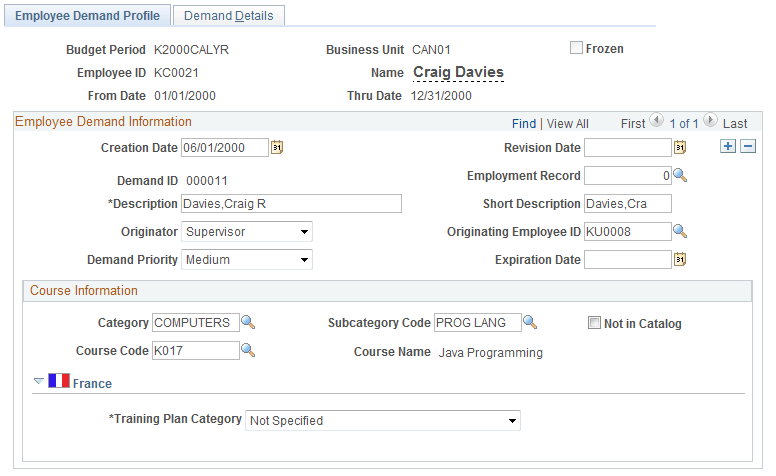Viewport: 776px width, 476px height.
Task: Look up Originating Employee ID
Action: (680, 231)
